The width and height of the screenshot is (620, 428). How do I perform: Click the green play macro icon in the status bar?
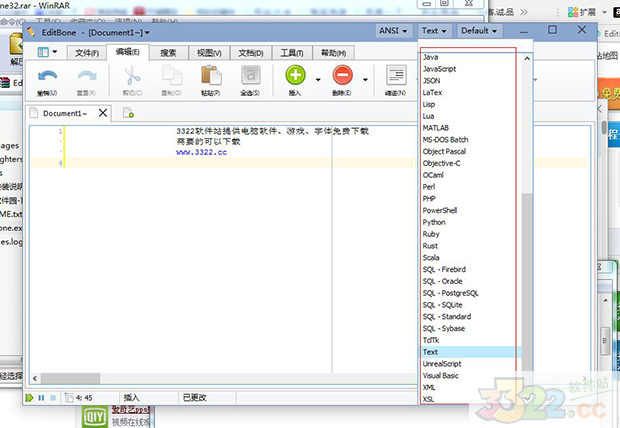pyautogui.click(x=29, y=398)
